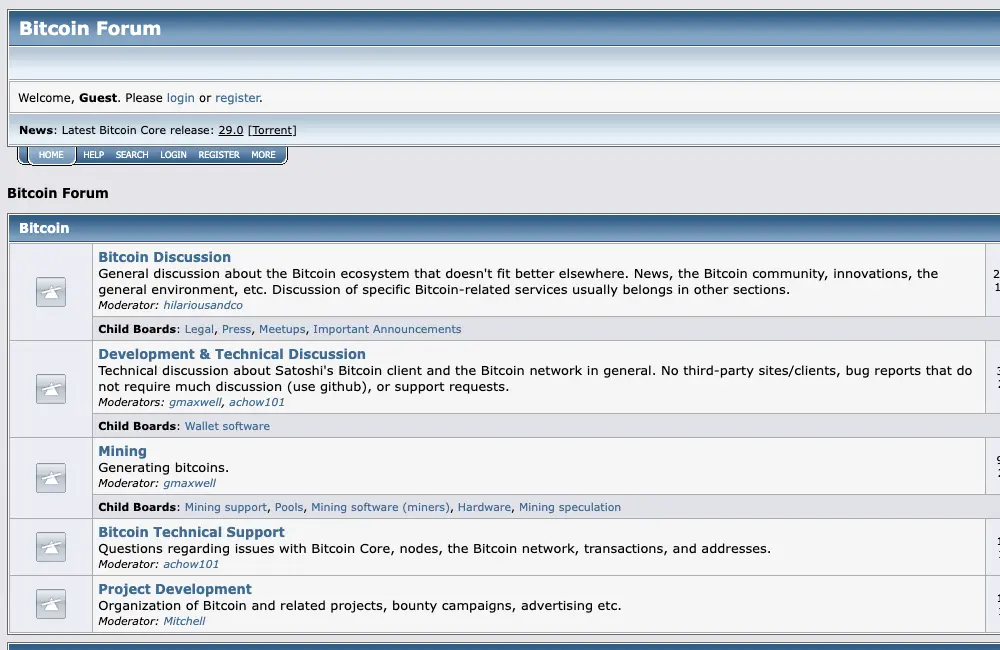The width and height of the screenshot is (1000, 650).
Task: View moderator Mitchell profile
Action: point(184,621)
